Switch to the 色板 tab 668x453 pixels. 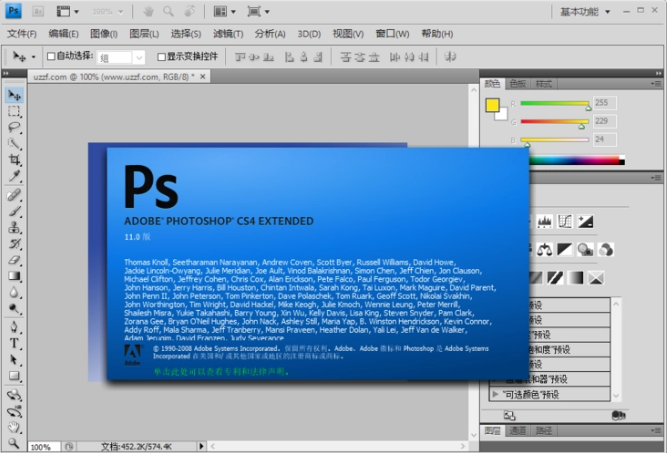518,84
